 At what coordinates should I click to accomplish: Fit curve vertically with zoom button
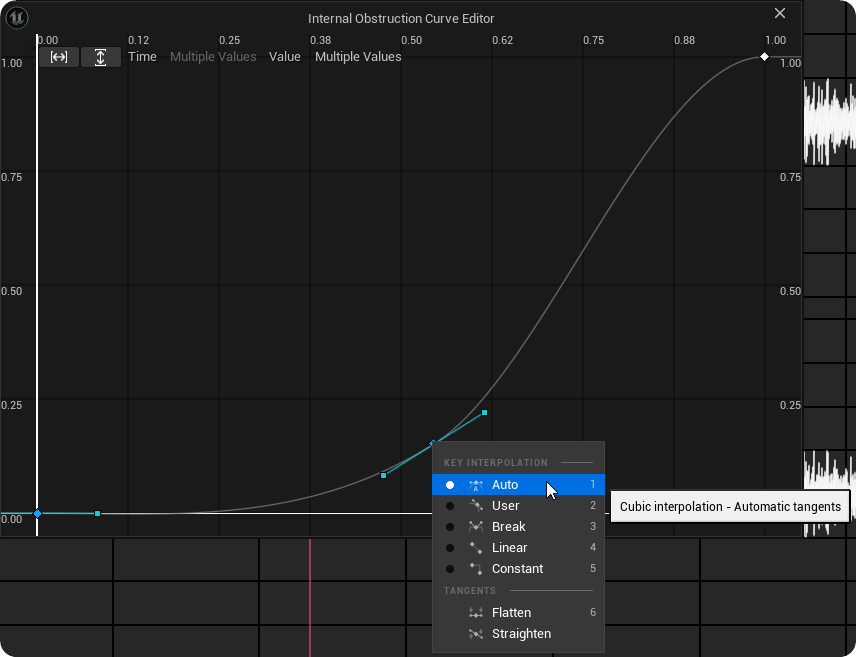coord(100,57)
